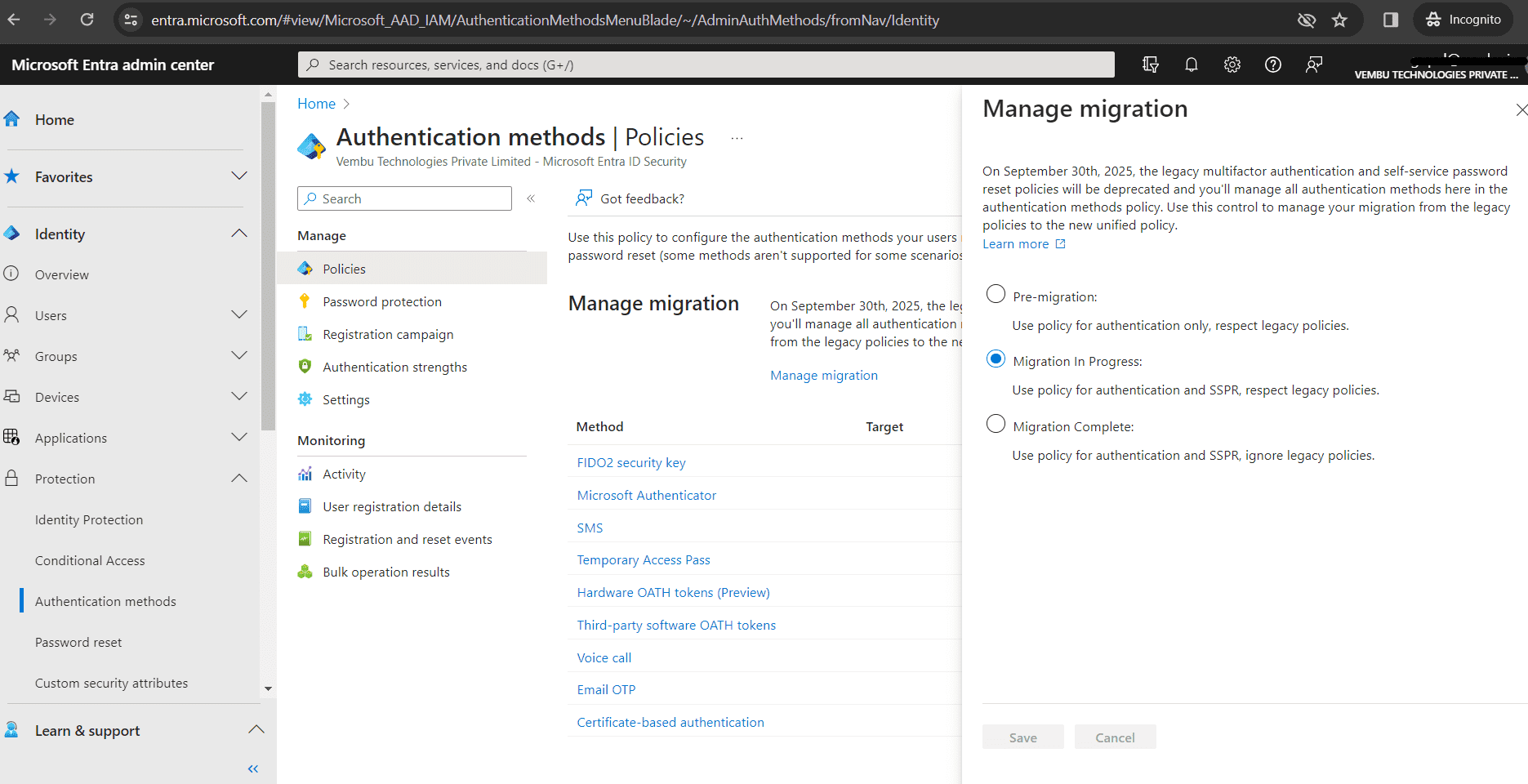Viewport: 1528px width, 784px height.
Task: Select the Migration Complete radio button
Action: coord(996,424)
